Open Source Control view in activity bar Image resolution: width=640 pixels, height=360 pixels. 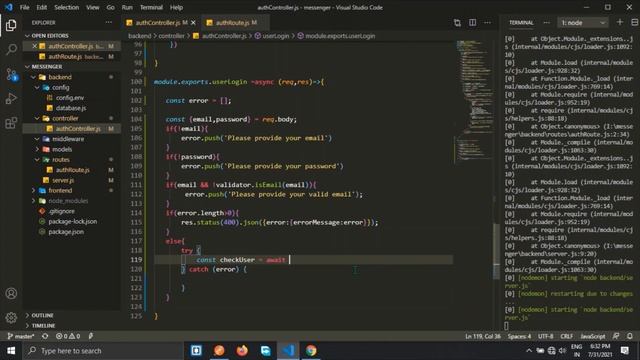(x=11, y=74)
